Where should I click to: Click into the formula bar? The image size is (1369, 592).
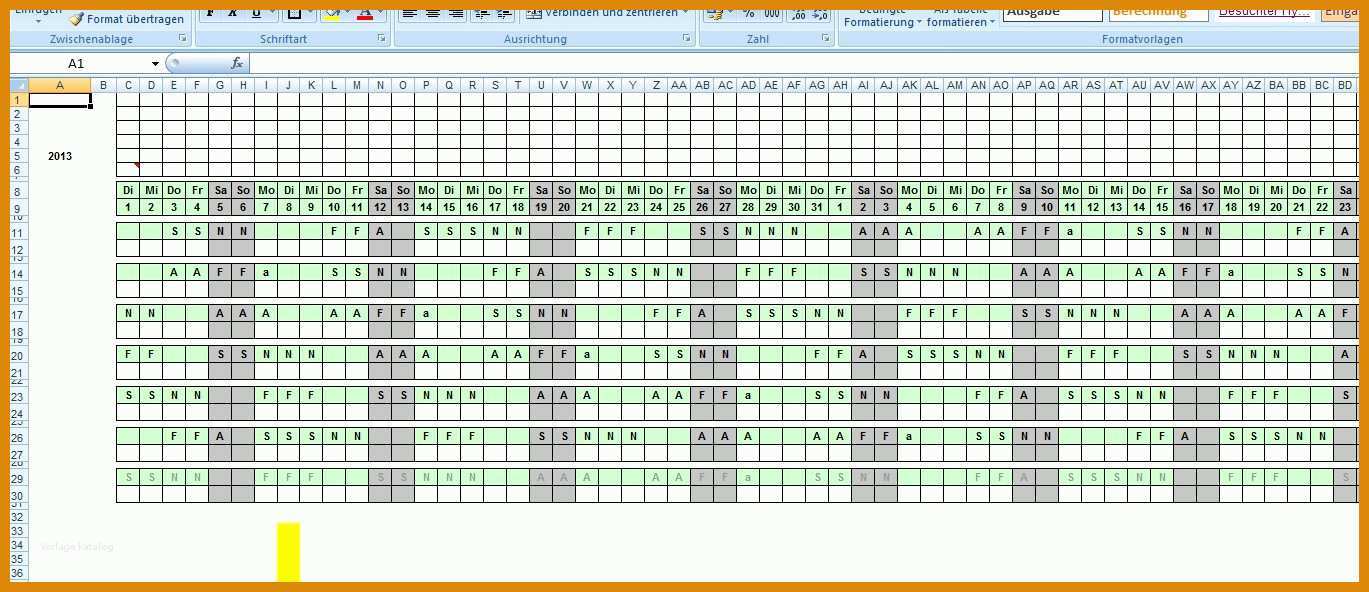806,63
